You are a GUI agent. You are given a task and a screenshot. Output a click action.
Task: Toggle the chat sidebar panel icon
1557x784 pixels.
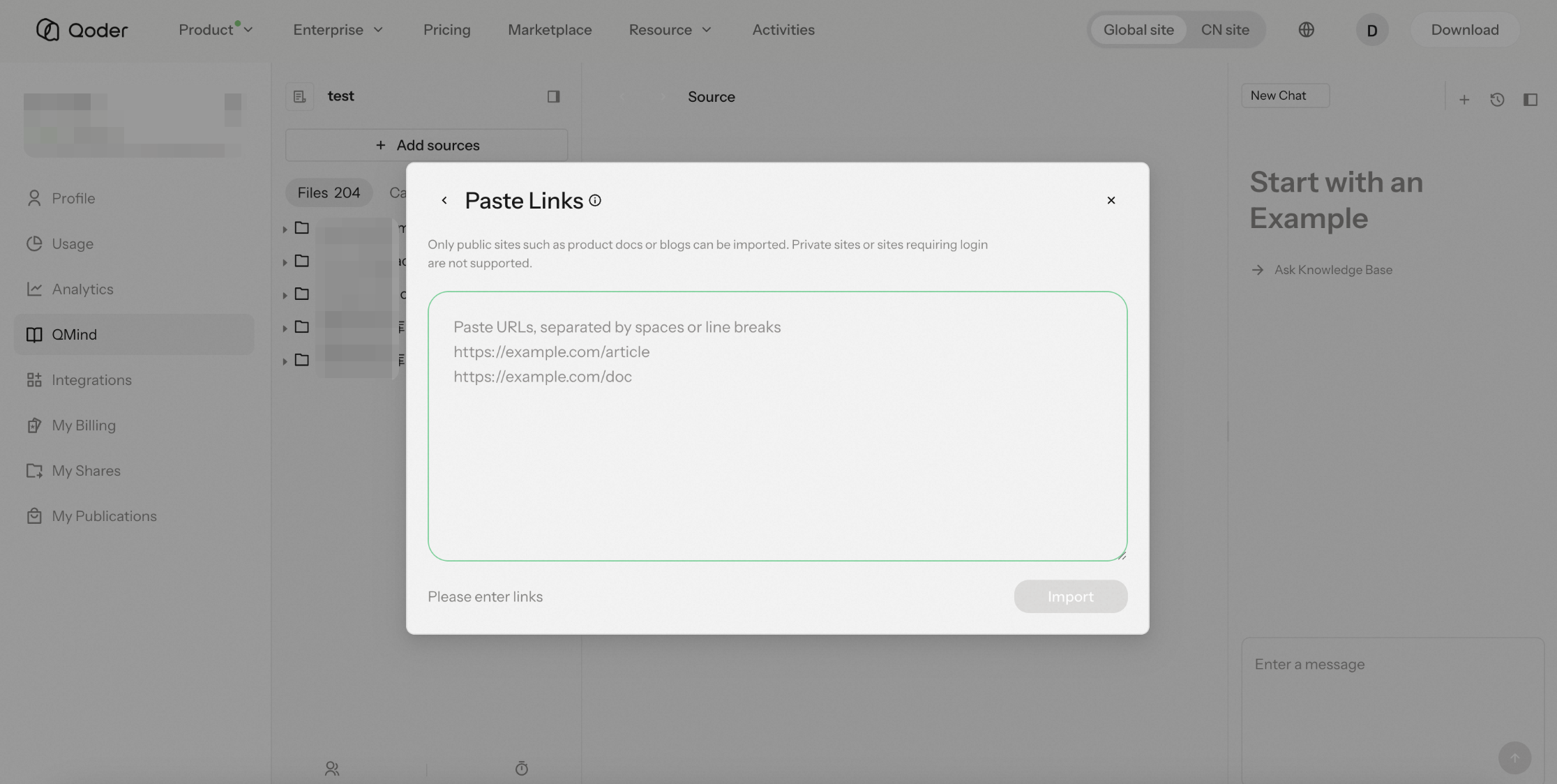[1530, 100]
